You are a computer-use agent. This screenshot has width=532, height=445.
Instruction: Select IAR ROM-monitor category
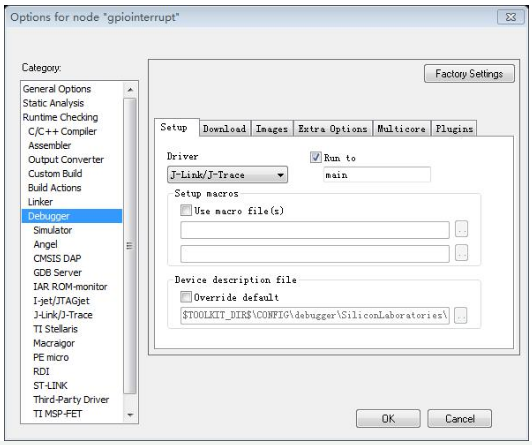coord(70,287)
